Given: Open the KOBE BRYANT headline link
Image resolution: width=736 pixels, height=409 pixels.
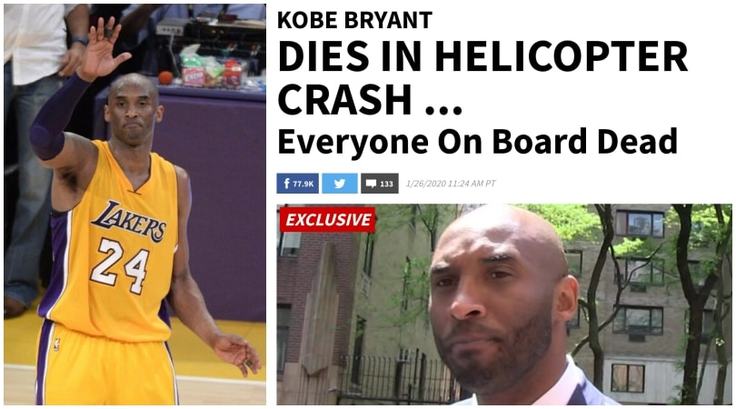Looking at the screenshot, I should pyautogui.click(x=354, y=20).
